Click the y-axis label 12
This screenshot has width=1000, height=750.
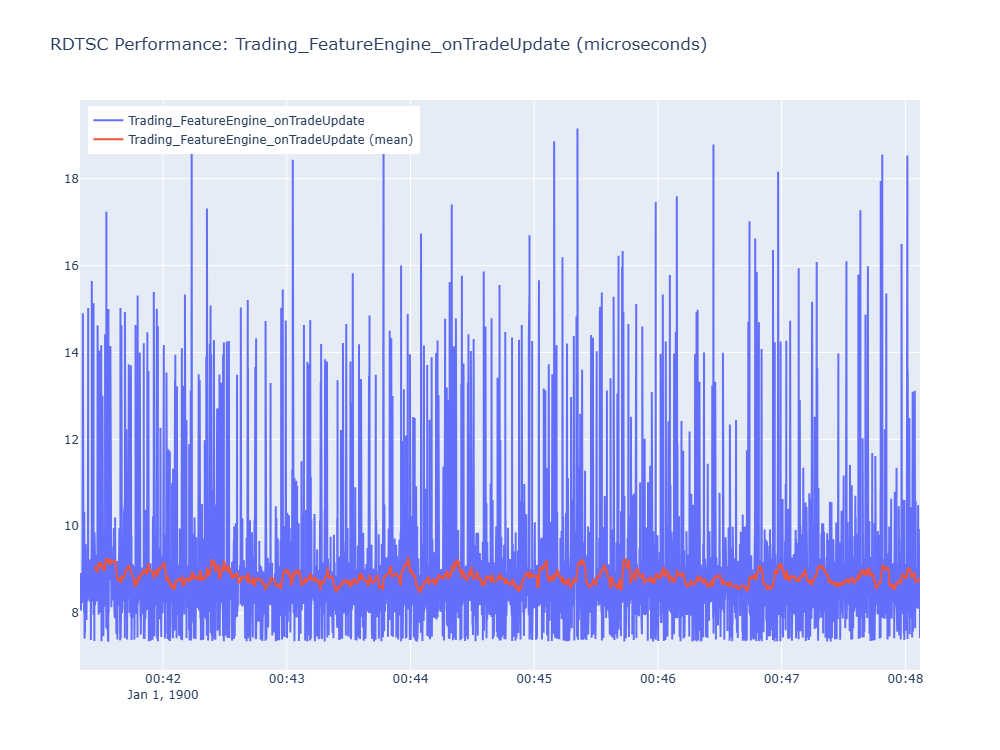pos(71,439)
